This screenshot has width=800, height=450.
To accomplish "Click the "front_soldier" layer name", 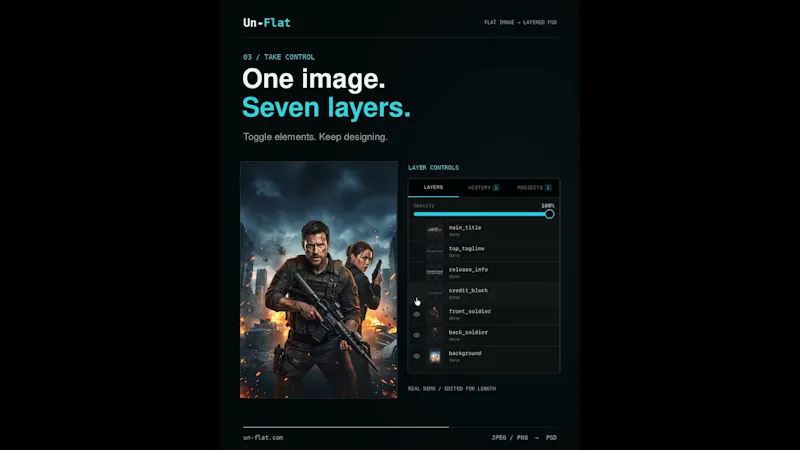I will click(470, 311).
